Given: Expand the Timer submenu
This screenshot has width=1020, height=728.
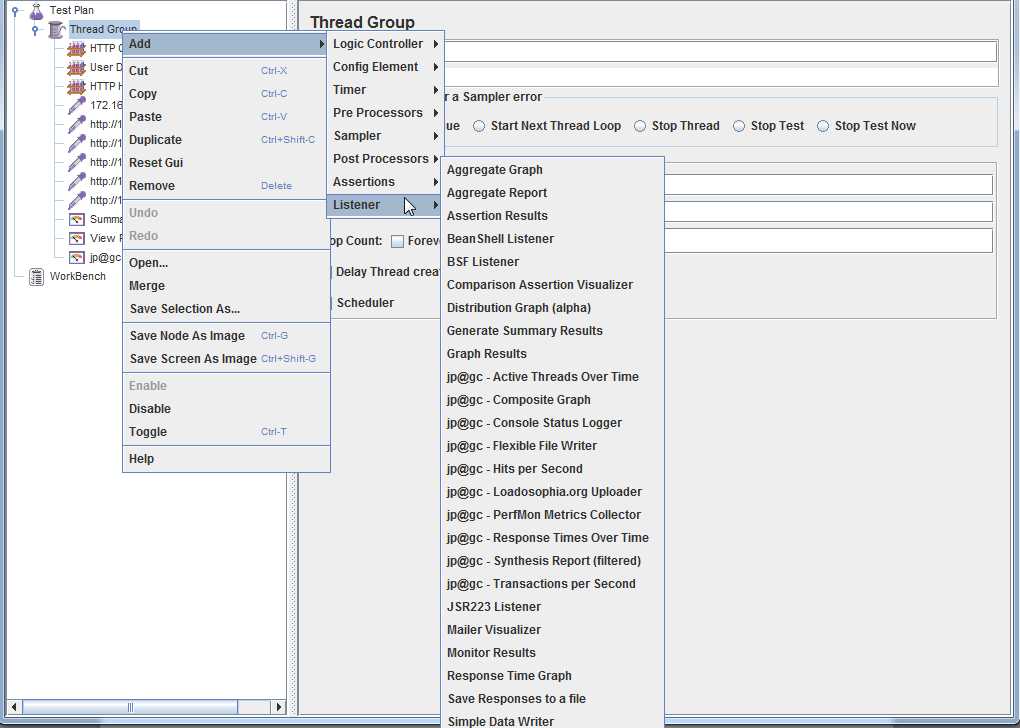Looking at the screenshot, I should 385,90.
